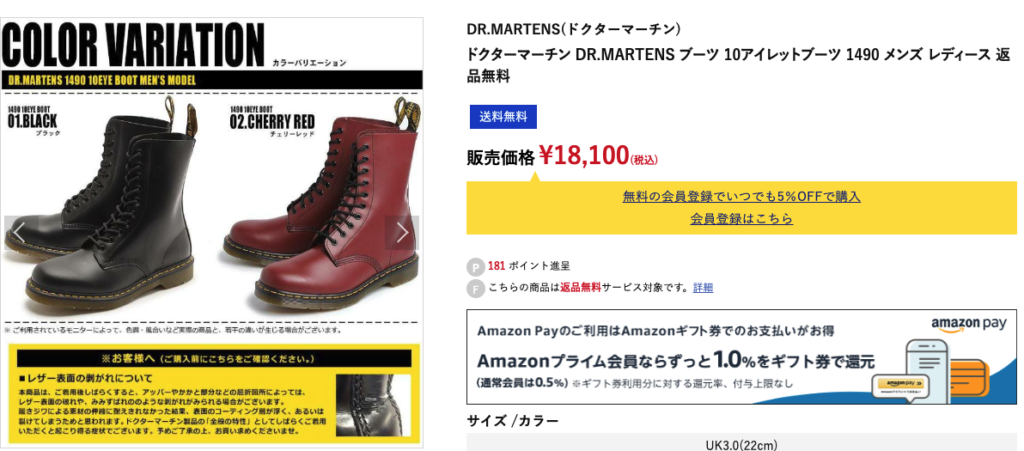Open the 無料の会員登録でいつでも5%OFFで購入 link

741,196
